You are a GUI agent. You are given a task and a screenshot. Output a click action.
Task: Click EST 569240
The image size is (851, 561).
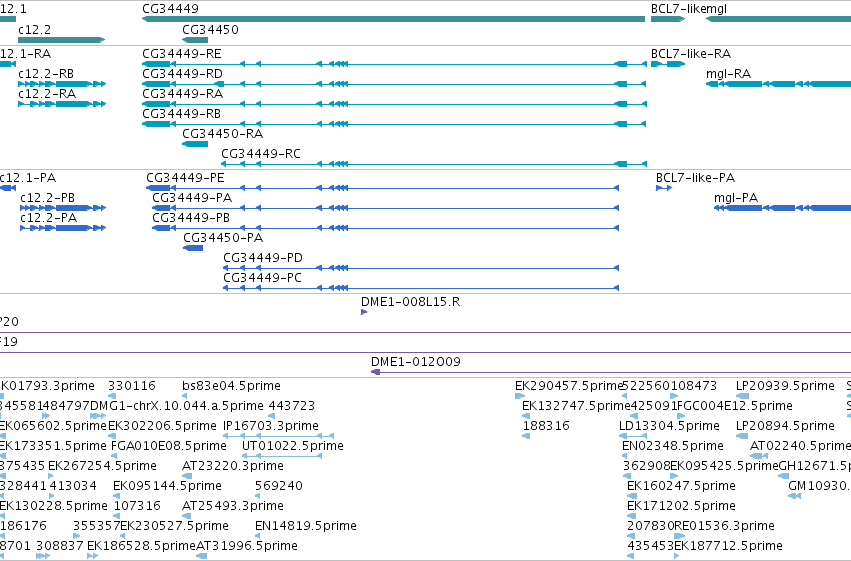tap(278, 486)
